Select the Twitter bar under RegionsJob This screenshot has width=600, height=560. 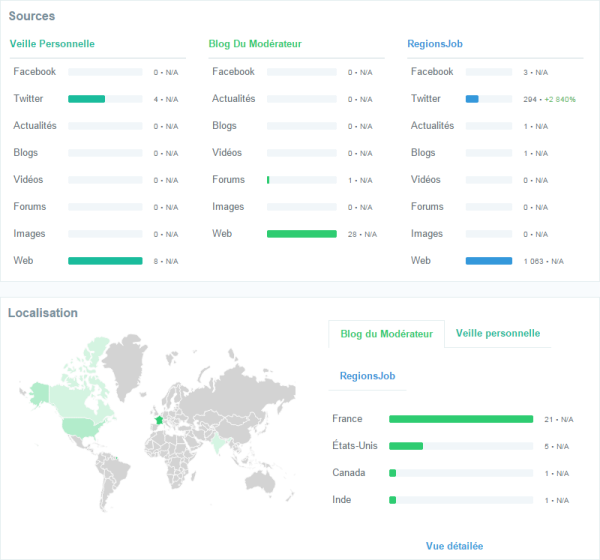tap(472, 99)
